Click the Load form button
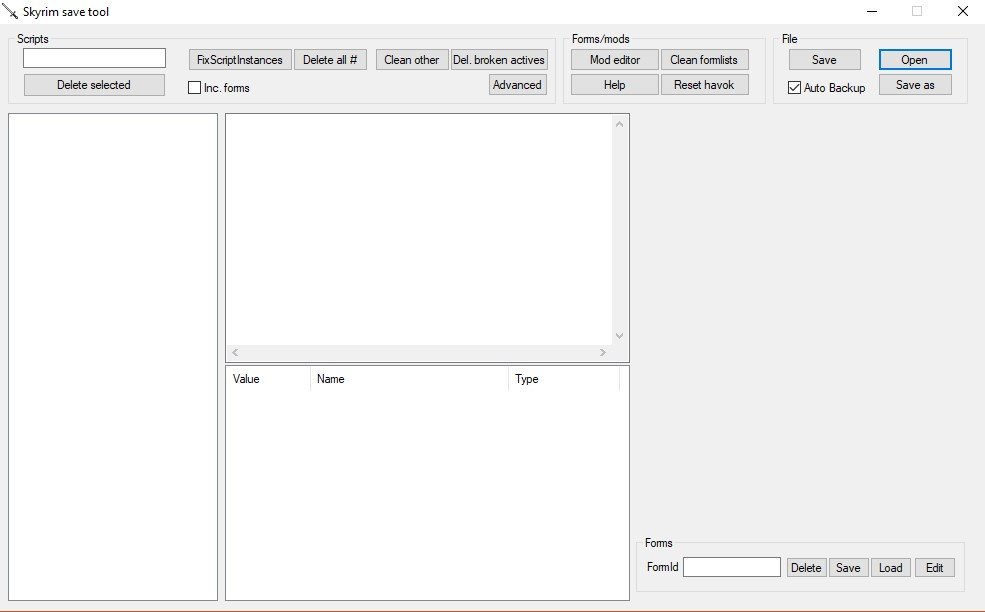Screen dimensions: 985x612 point(891,567)
